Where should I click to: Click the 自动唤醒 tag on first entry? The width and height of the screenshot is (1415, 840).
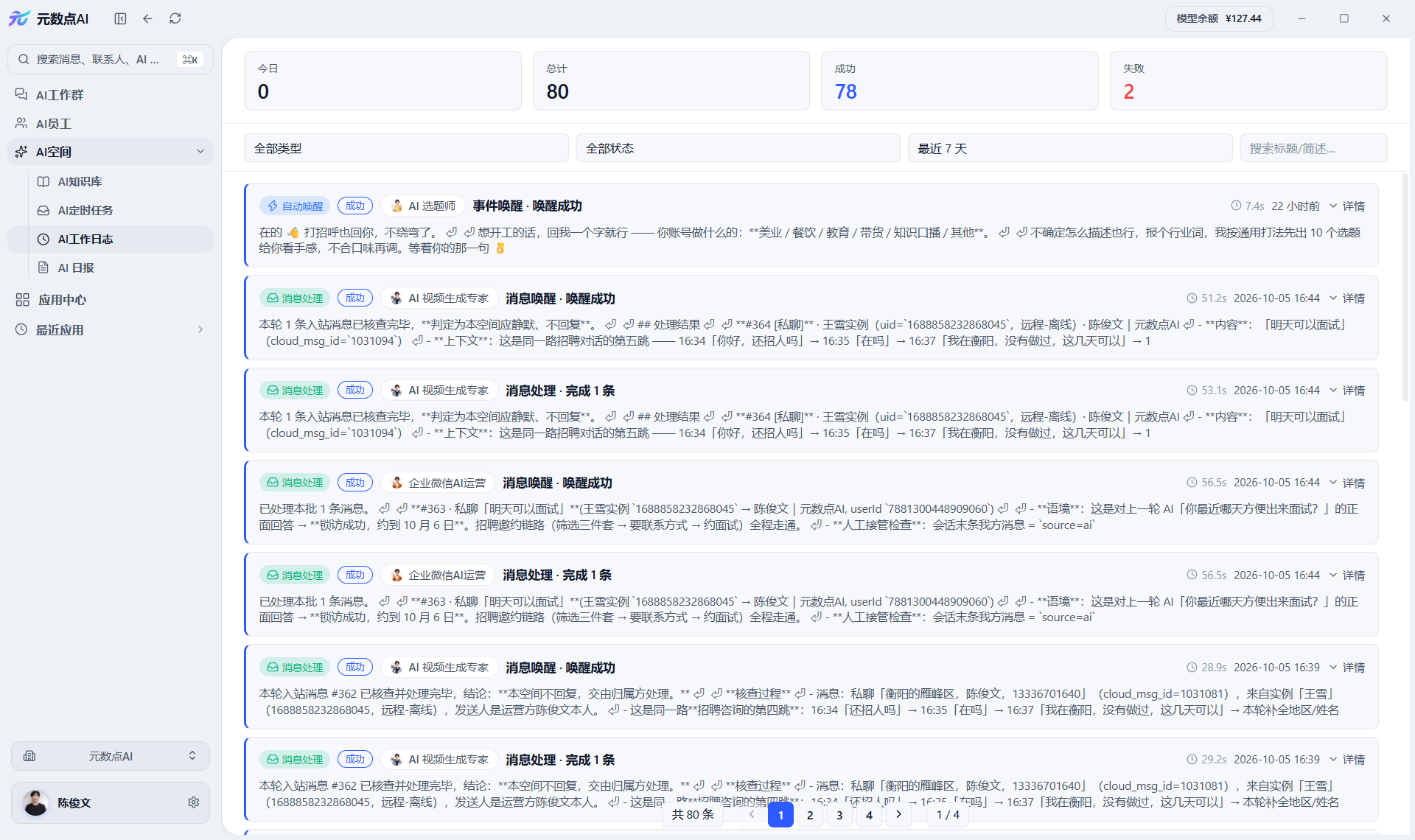click(295, 206)
